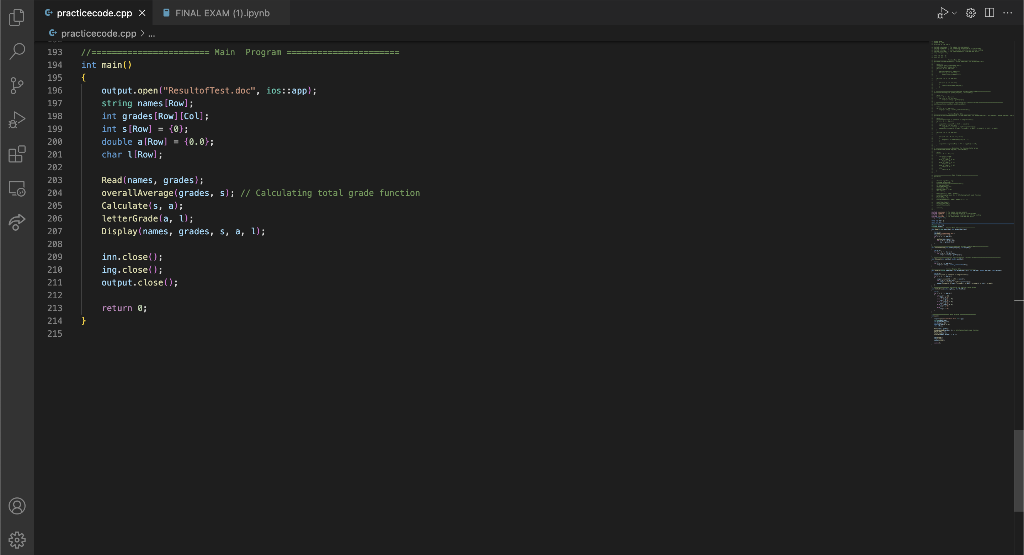Open the Run and Debug view
The width and height of the screenshot is (1024, 555).
pos(17,120)
